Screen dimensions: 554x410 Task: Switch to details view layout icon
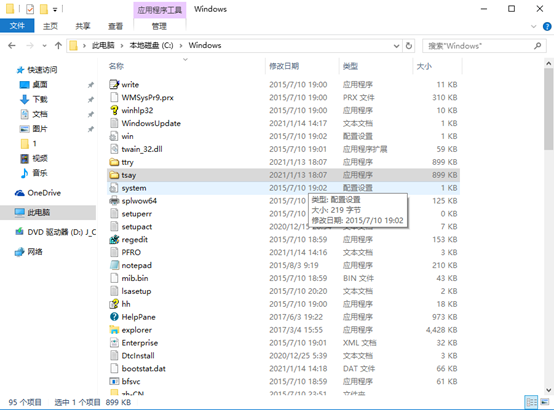[531, 402]
